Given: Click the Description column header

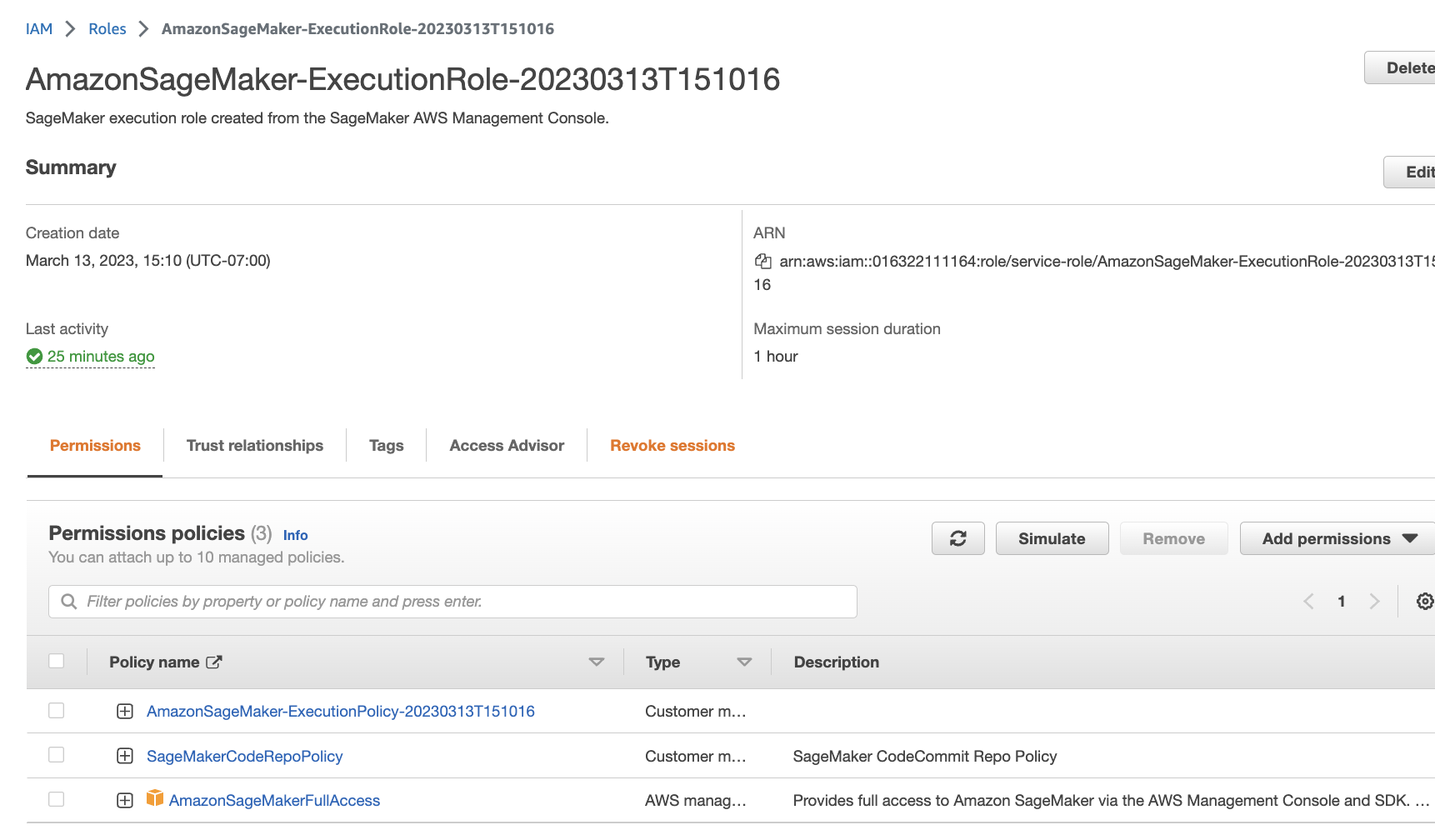Looking at the screenshot, I should tap(837, 662).
